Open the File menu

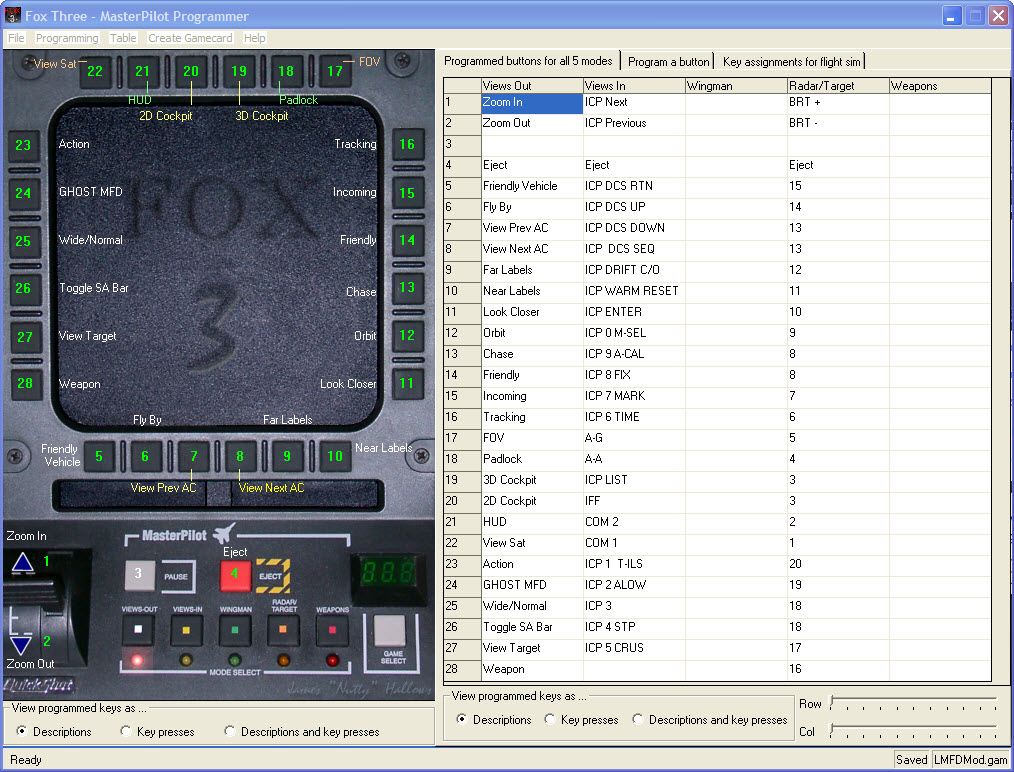16,38
